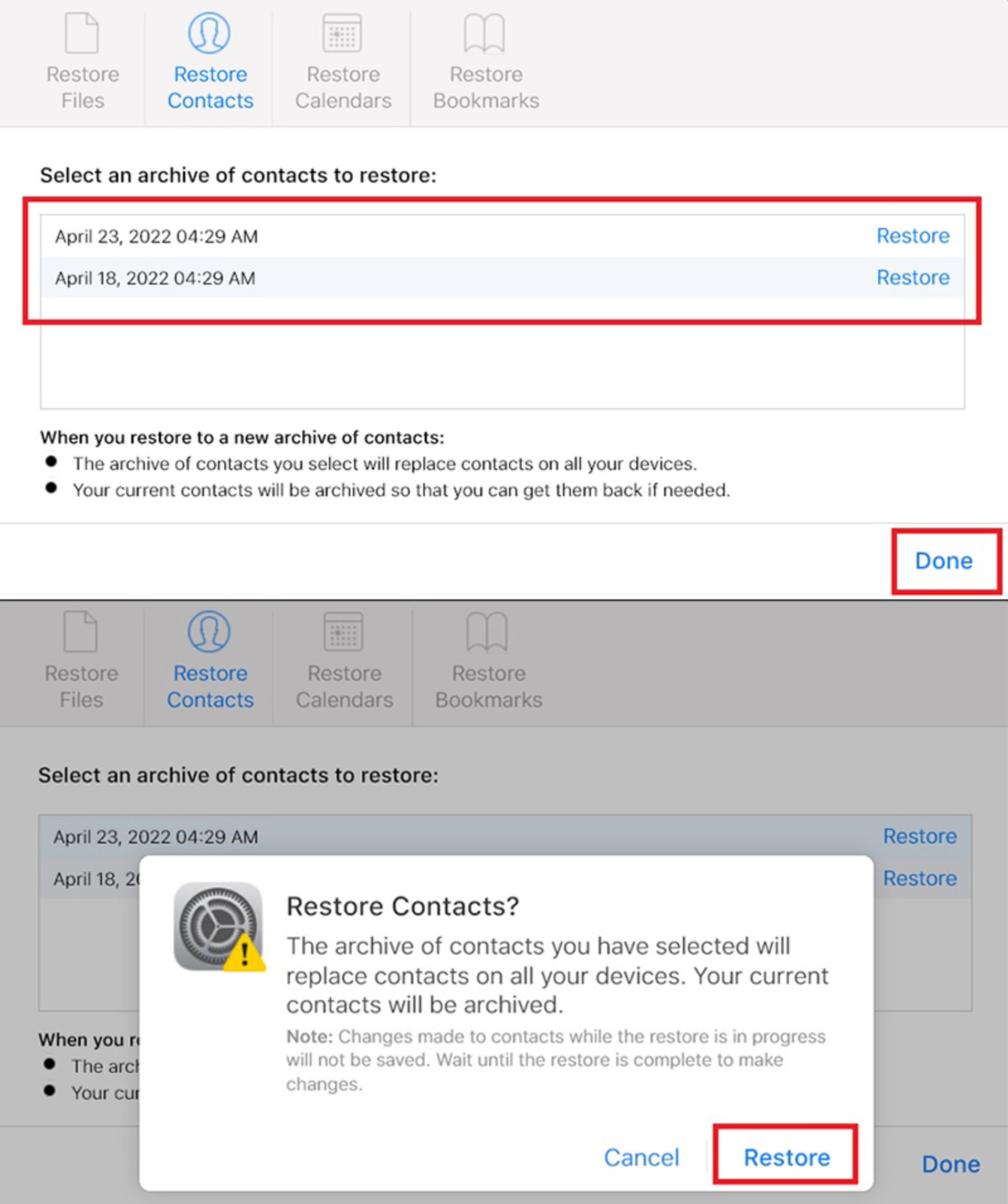Restore the April 23 archive in the undimmed list
This screenshot has width=1008, height=1204.
coord(913,236)
